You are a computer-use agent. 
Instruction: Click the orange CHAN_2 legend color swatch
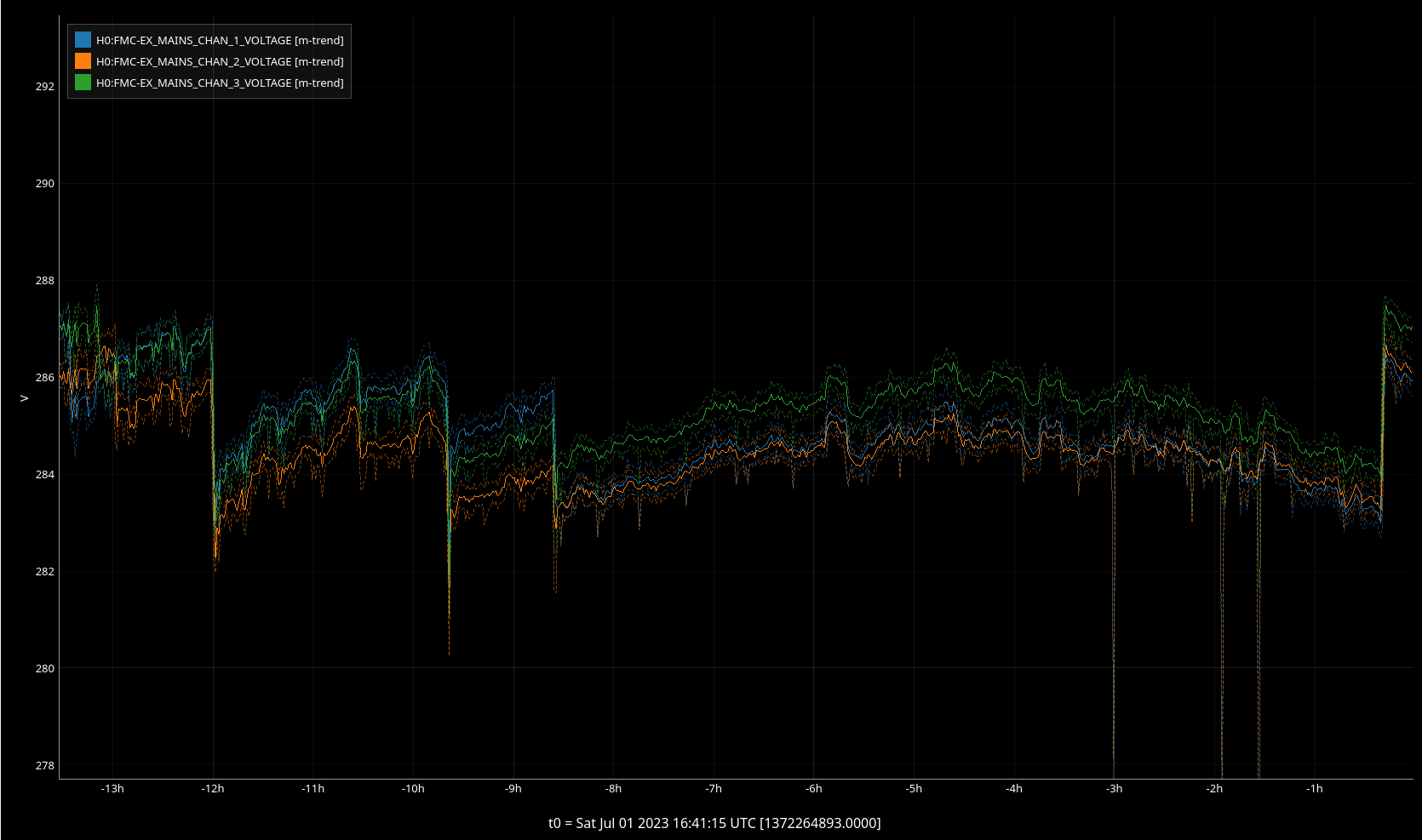click(x=83, y=61)
